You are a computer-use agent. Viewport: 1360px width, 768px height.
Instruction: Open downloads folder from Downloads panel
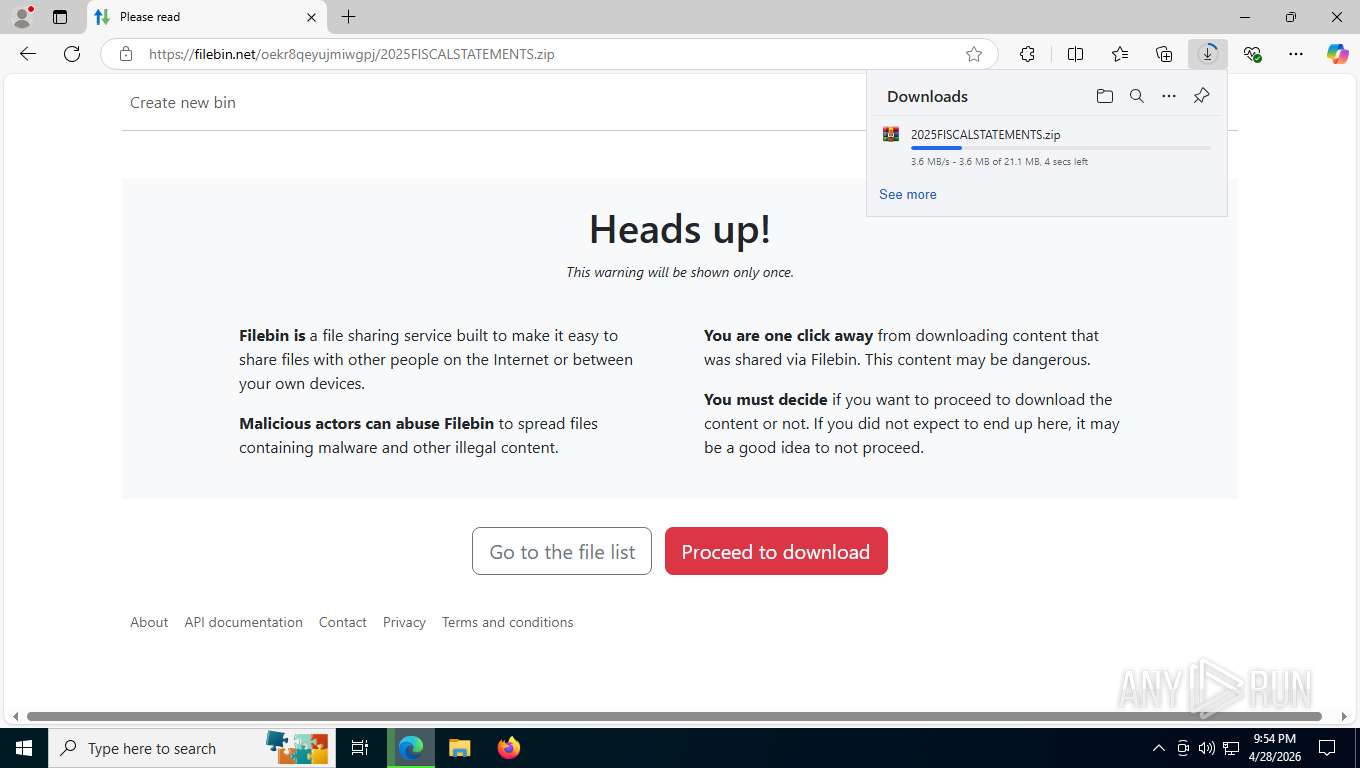pyautogui.click(x=1105, y=96)
